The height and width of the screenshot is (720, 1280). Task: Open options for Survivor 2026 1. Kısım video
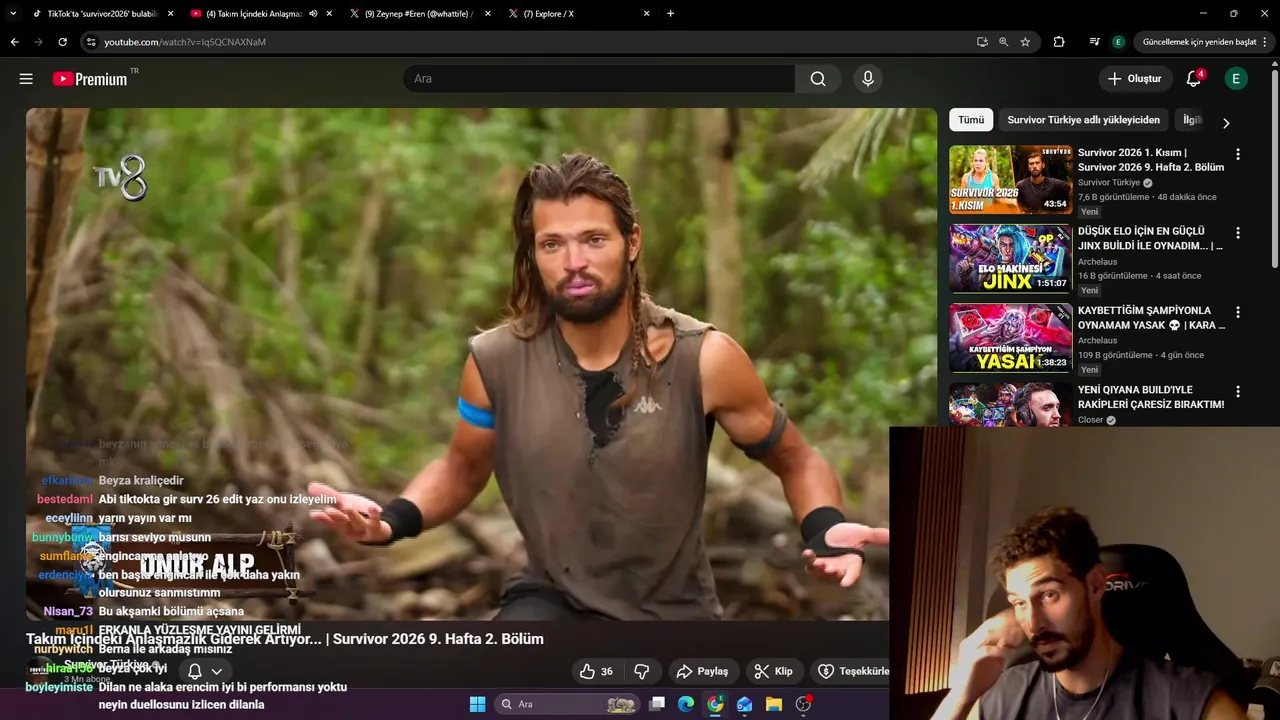pyautogui.click(x=1238, y=154)
